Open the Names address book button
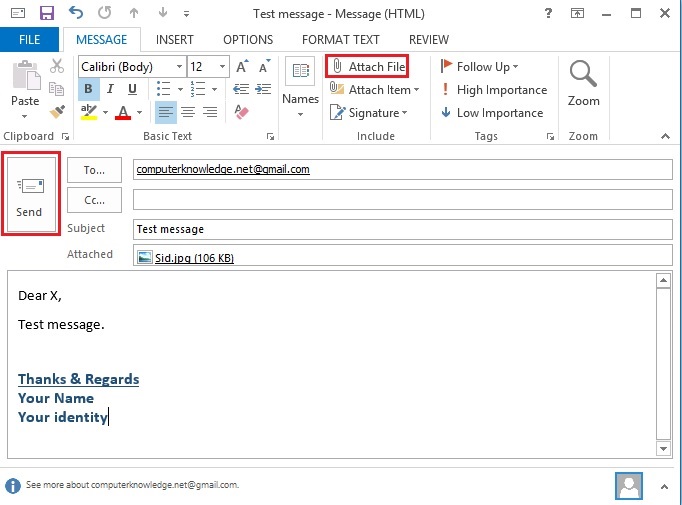Screen dimensions: 682x505 [300, 87]
